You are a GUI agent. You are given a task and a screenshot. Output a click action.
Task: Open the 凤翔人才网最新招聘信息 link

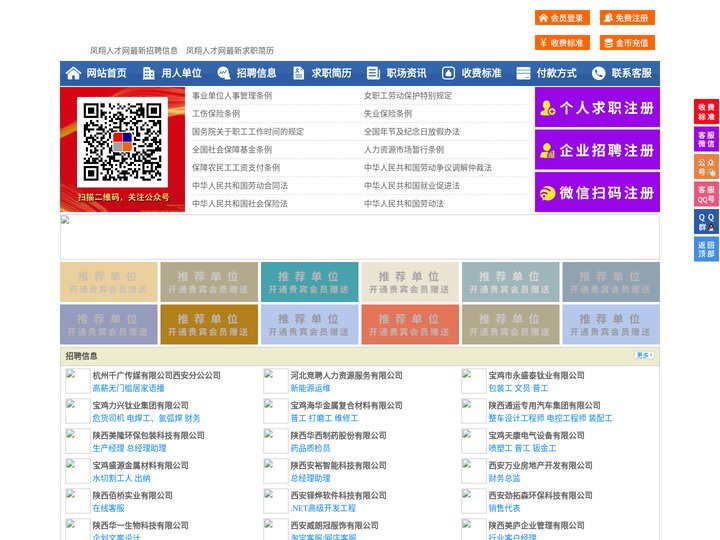[x=134, y=51]
